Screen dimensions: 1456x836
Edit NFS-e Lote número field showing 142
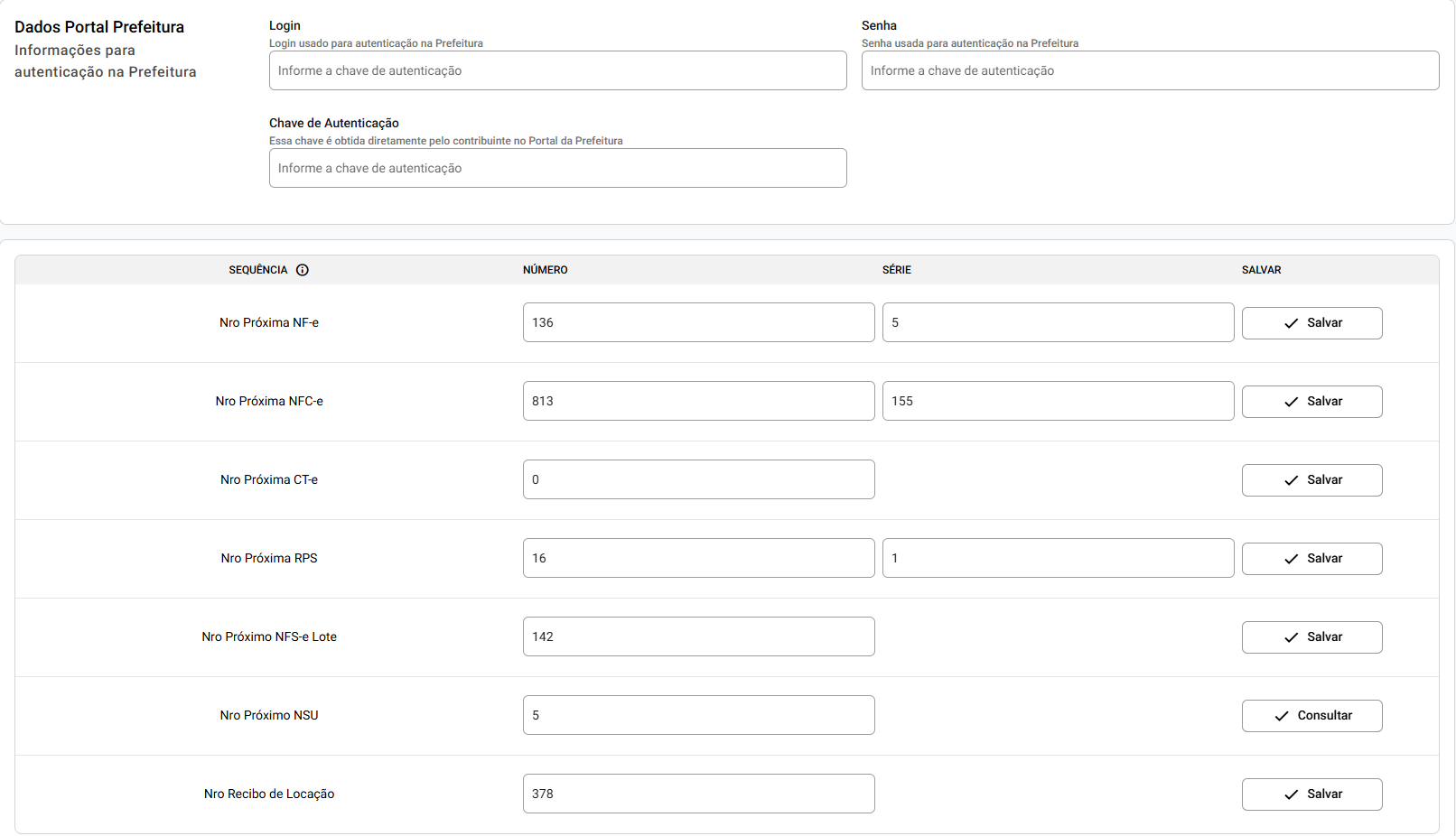click(x=698, y=636)
